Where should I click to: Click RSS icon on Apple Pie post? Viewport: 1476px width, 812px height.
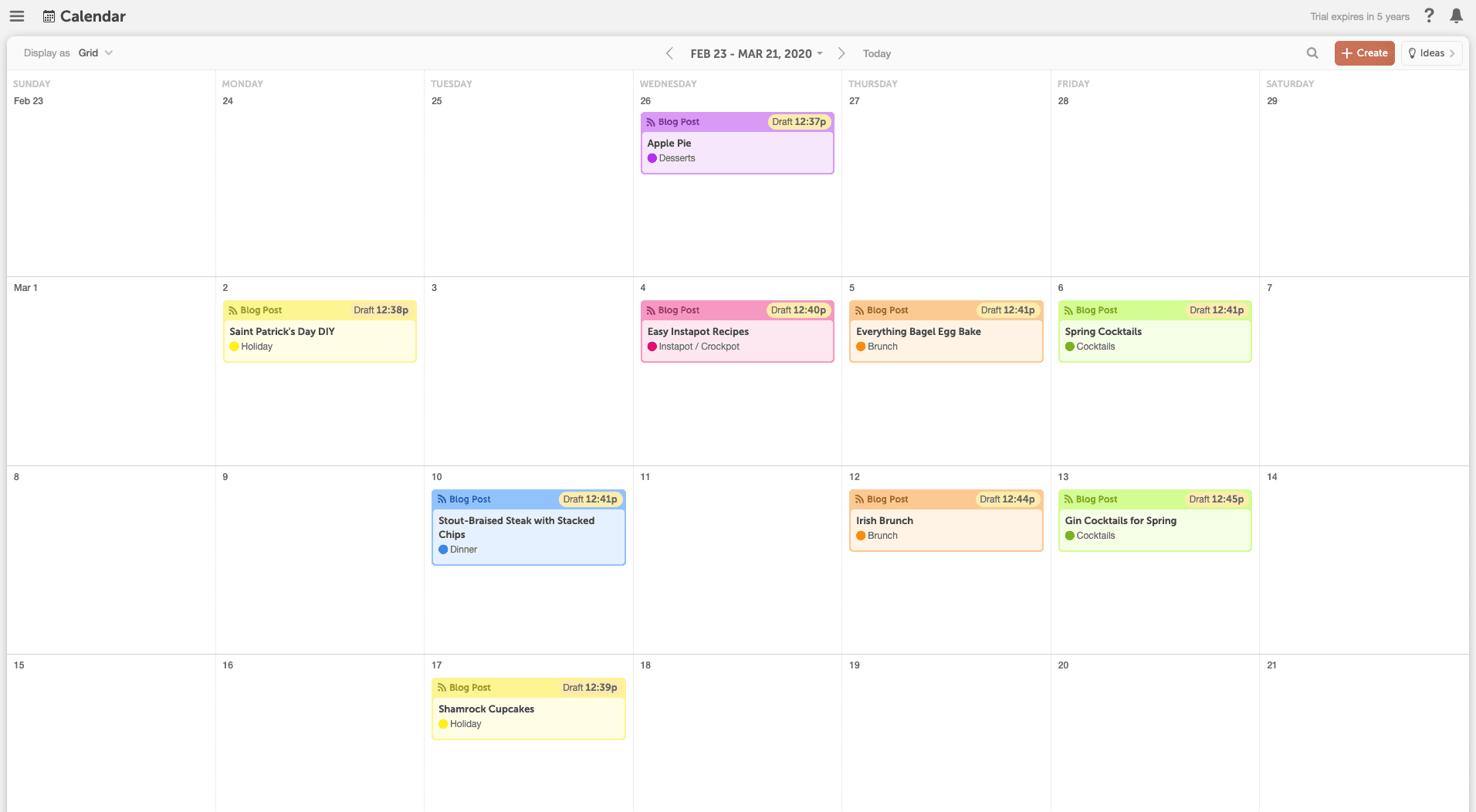(651, 122)
